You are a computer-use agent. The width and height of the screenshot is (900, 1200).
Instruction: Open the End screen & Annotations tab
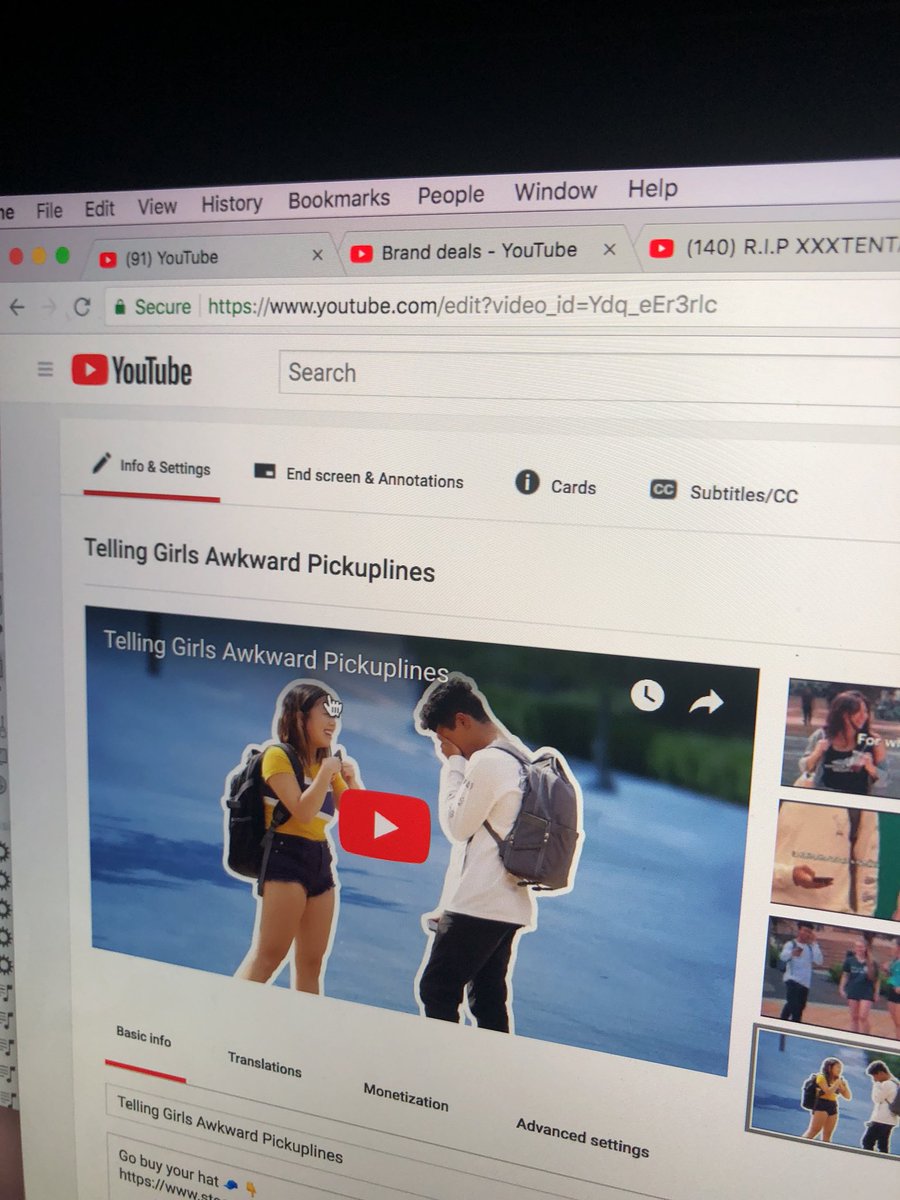point(359,477)
